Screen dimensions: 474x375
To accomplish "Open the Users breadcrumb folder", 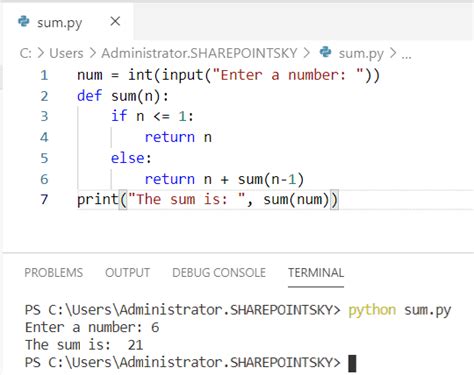I will click(x=66, y=53).
